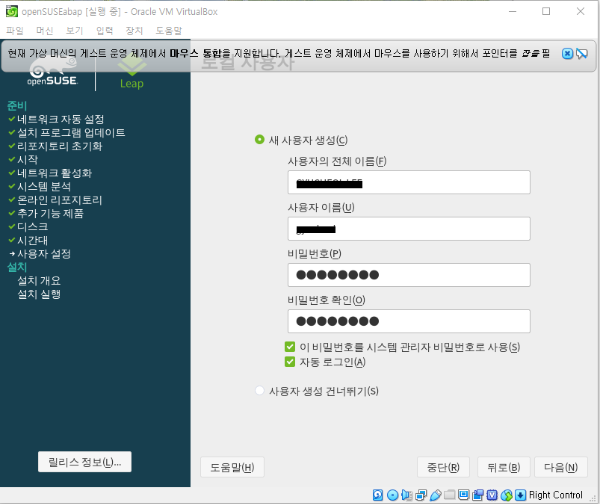Click the 디스크 step in sidebar
This screenshot has width=600, height=504.
pyautogui.click(x=33, y=227)
